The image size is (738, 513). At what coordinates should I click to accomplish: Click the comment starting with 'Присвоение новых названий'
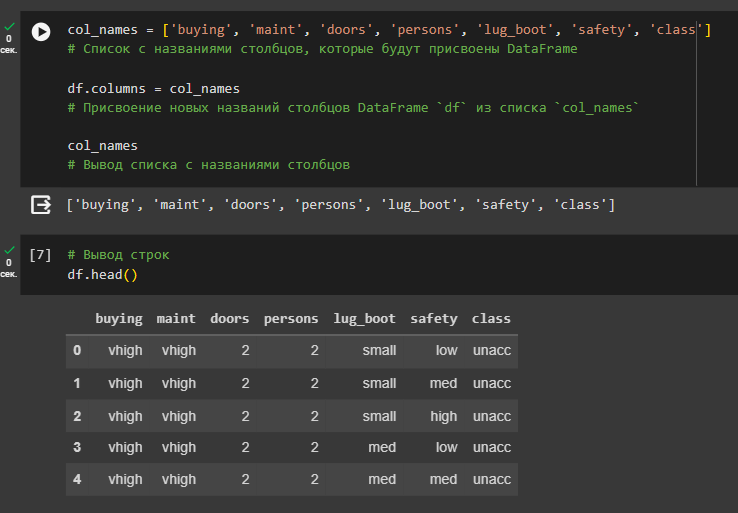[x=353, y=108]
